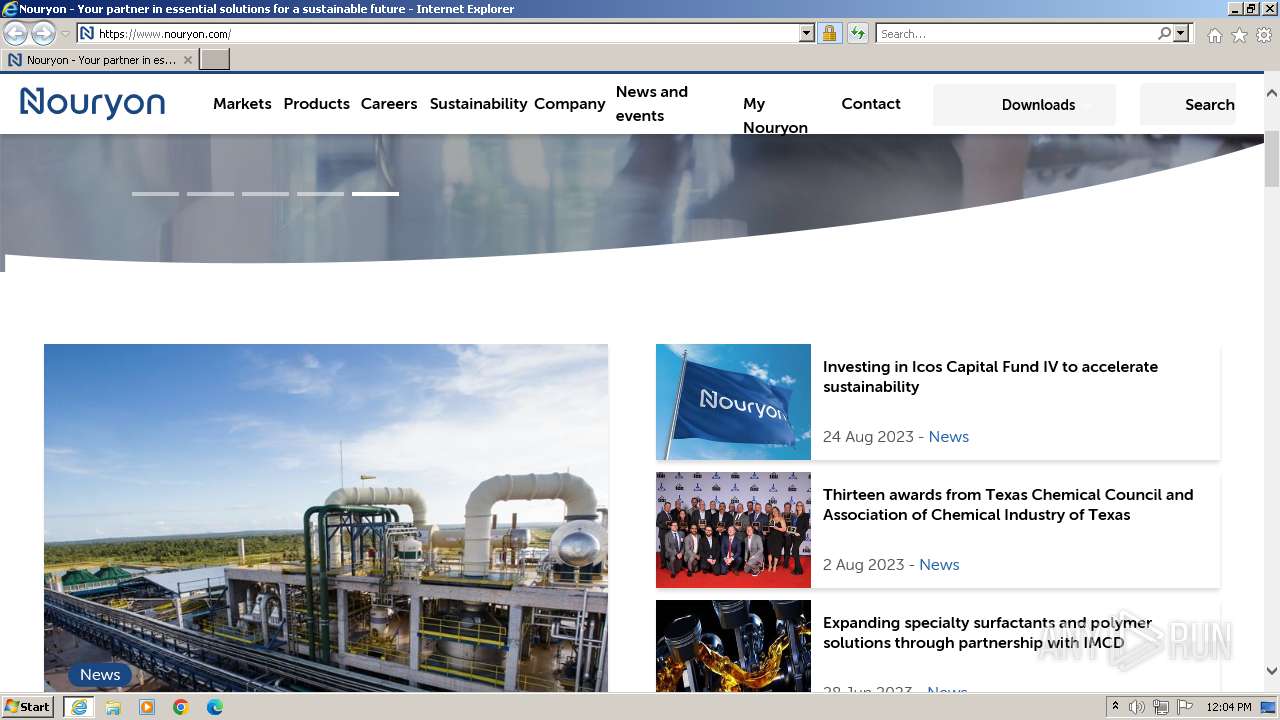The image size is (1280, 720).
Task: Open the specialty surfactants IMCD partnership article
Action: tap(987, 633)
